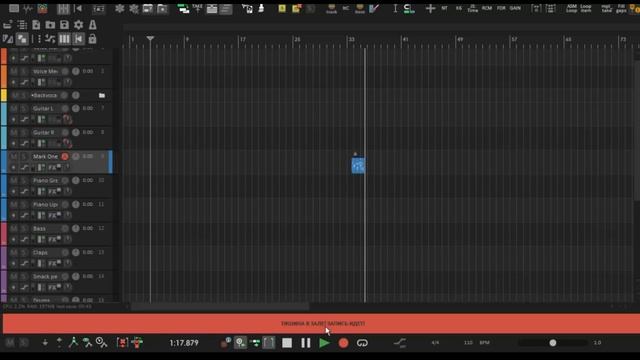Adjust the playback rate slider knob
Viewport: 640px width, 360px height.
553,343
